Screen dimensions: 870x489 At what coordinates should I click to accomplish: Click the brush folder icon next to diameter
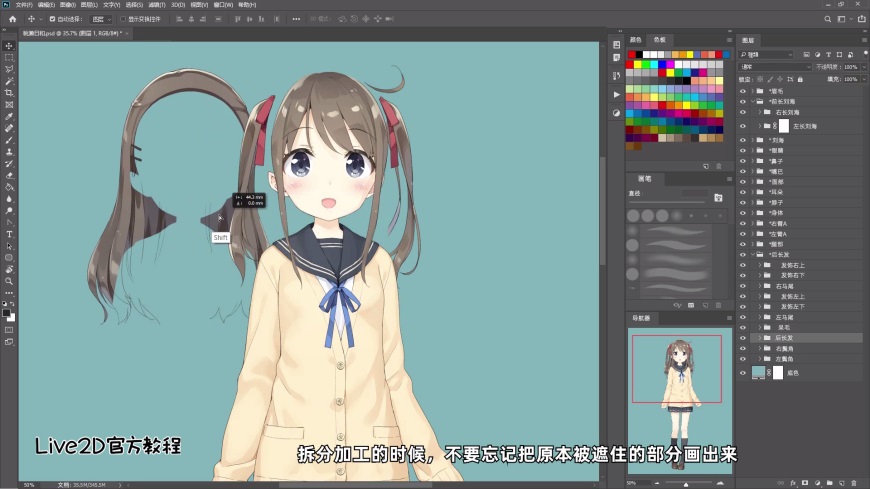point(718,198)
